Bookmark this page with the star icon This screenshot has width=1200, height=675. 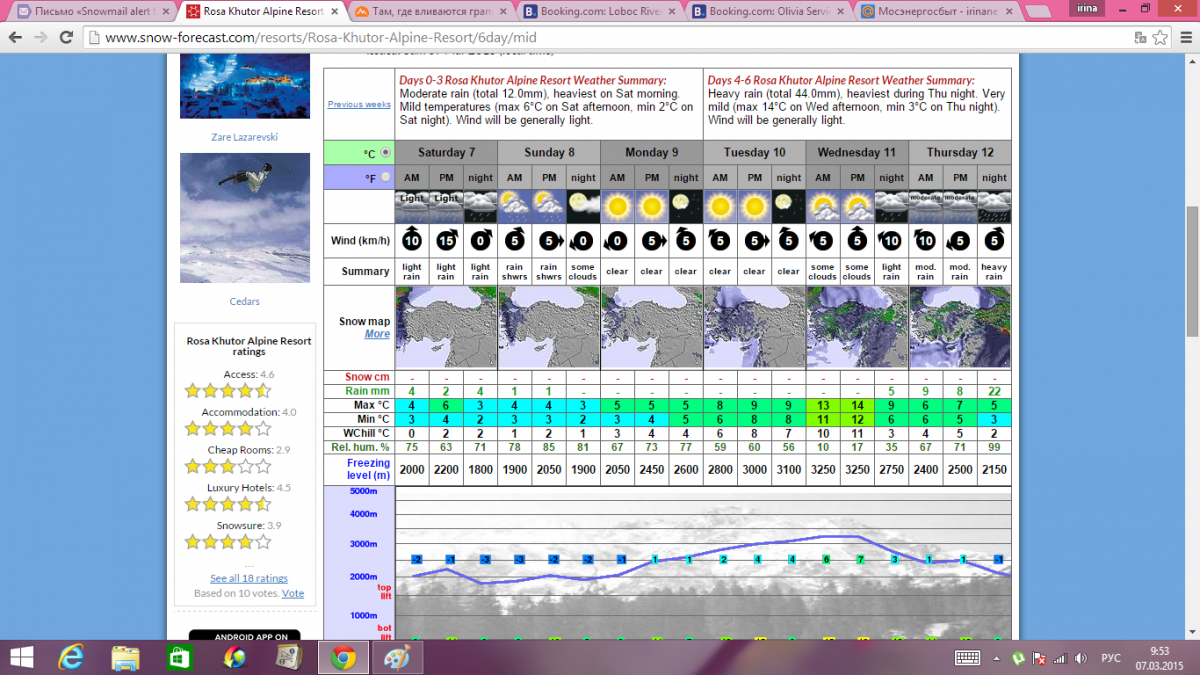pos(1160,37)
